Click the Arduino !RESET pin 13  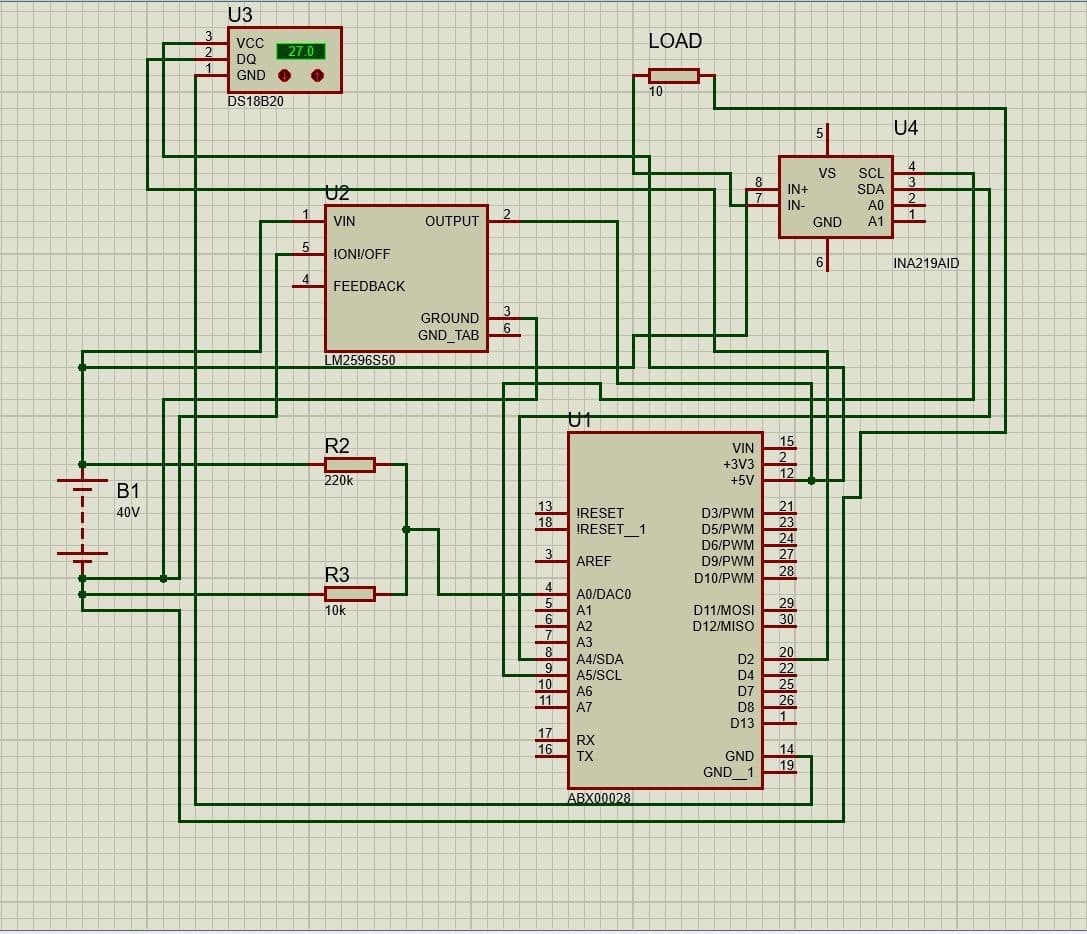click(x=551, y=513)
